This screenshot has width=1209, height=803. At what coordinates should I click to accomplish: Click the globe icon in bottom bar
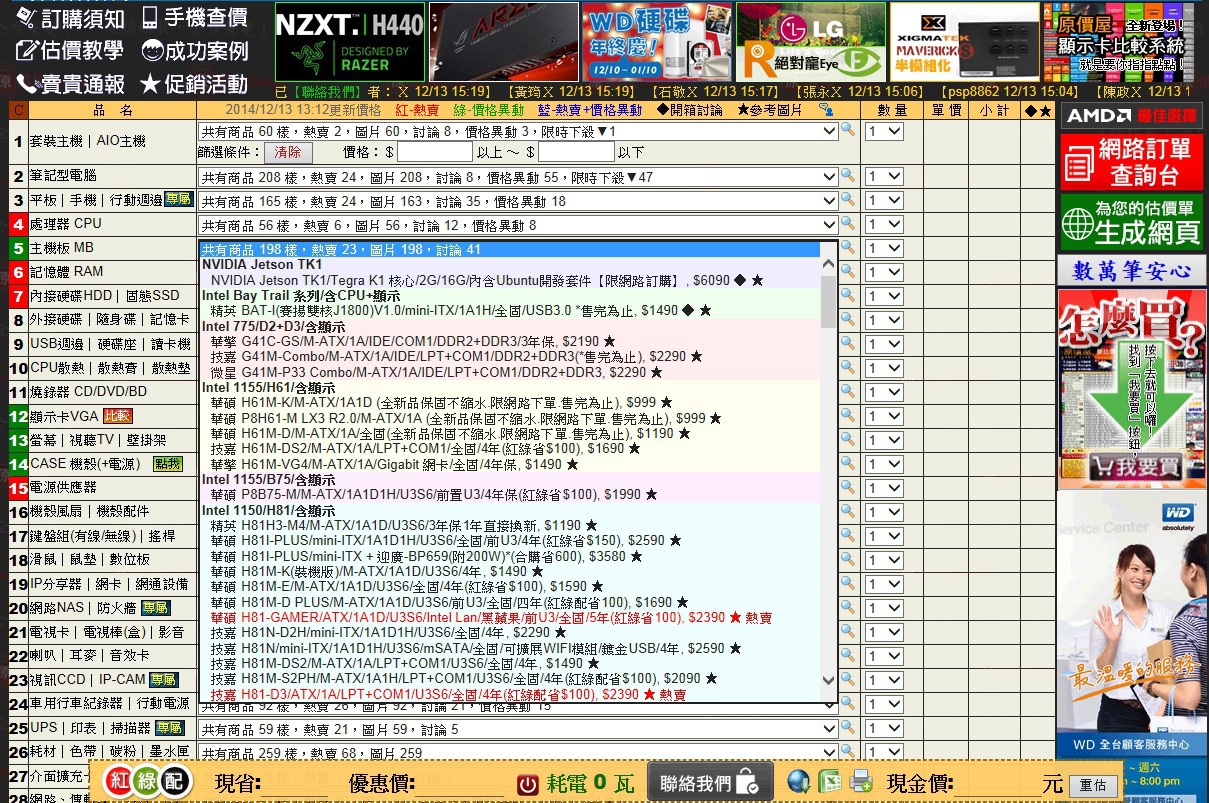798,782
